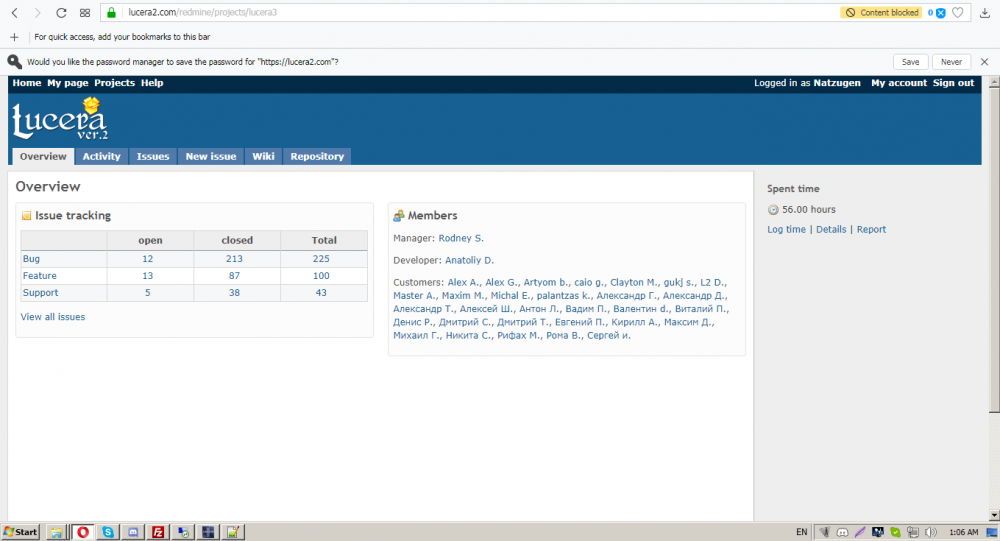Open the Speed Dial grid icon
The height and width of the screenshot is (541, 1000).
pyautogui.click(x=85, y=13)
